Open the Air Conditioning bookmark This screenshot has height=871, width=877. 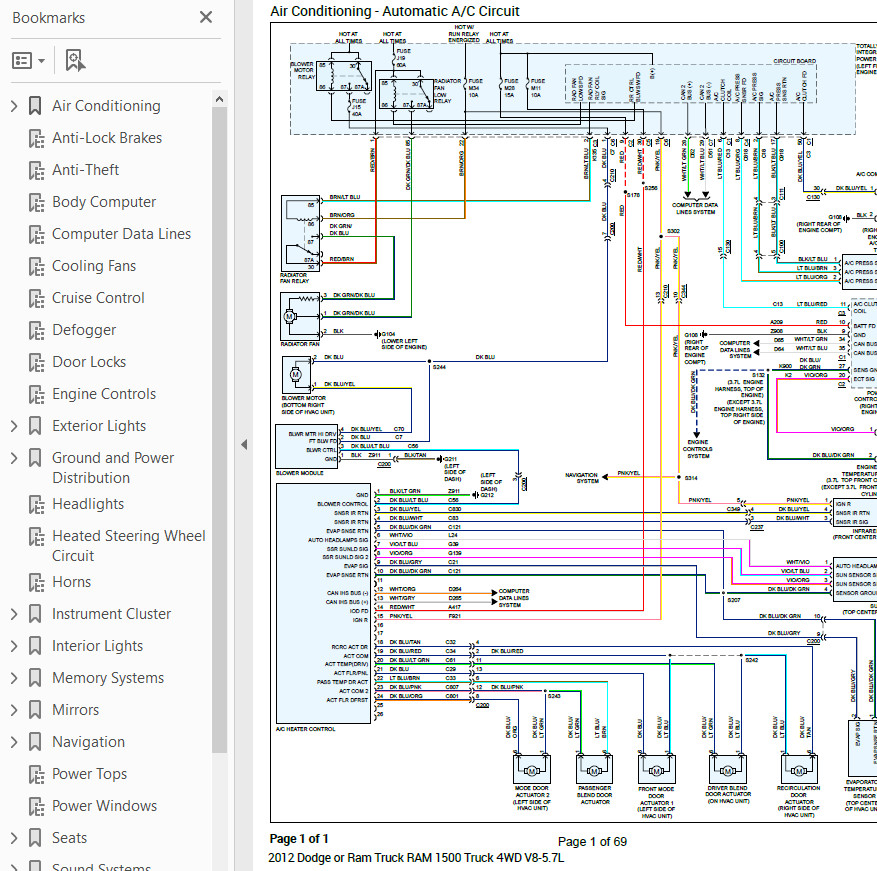click(106, 106)
